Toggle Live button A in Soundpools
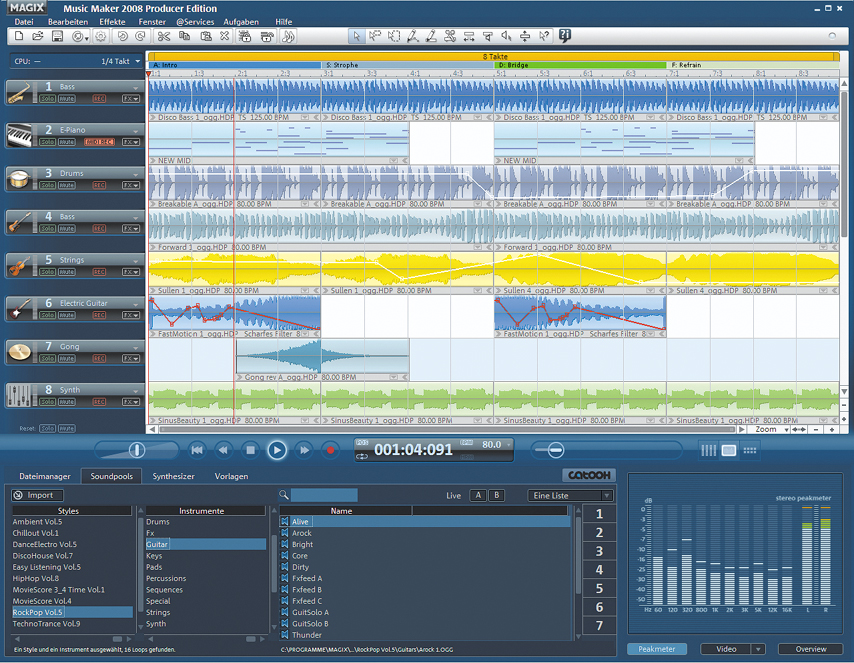The height and width of the screenshot is (663, 854). [x=478, y=495]
